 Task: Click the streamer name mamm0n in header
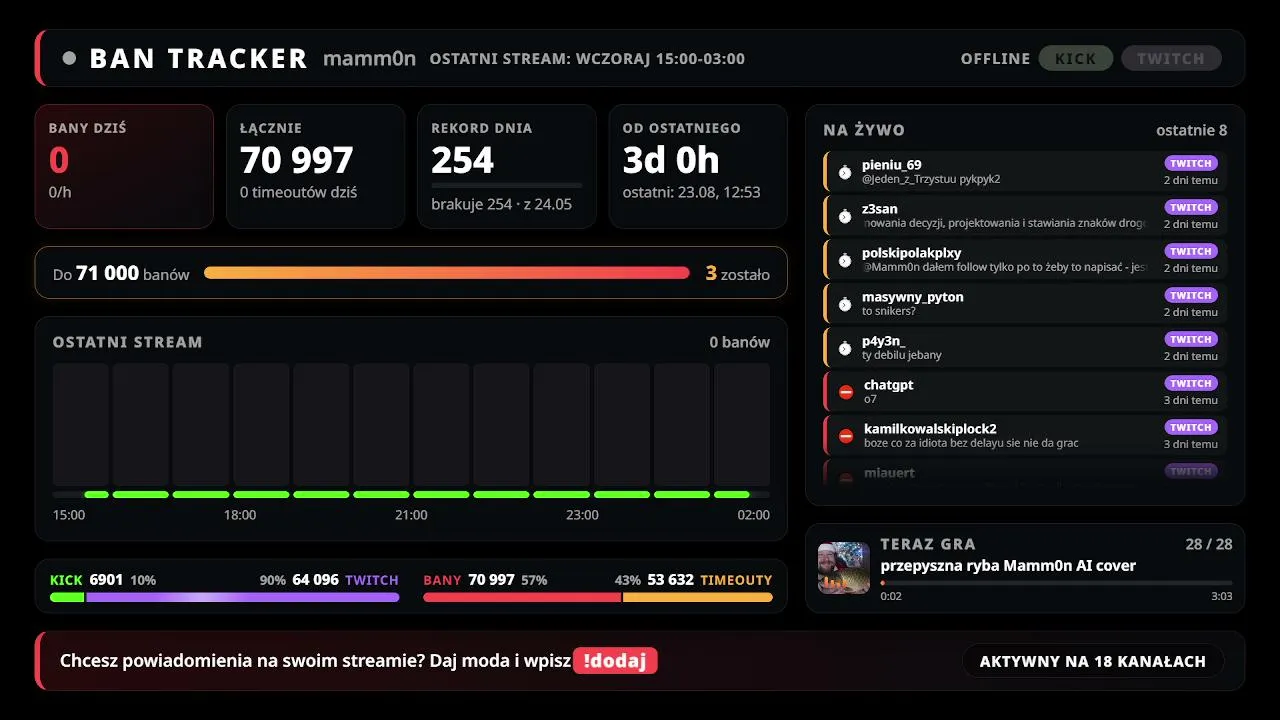(x=370, y=58)
